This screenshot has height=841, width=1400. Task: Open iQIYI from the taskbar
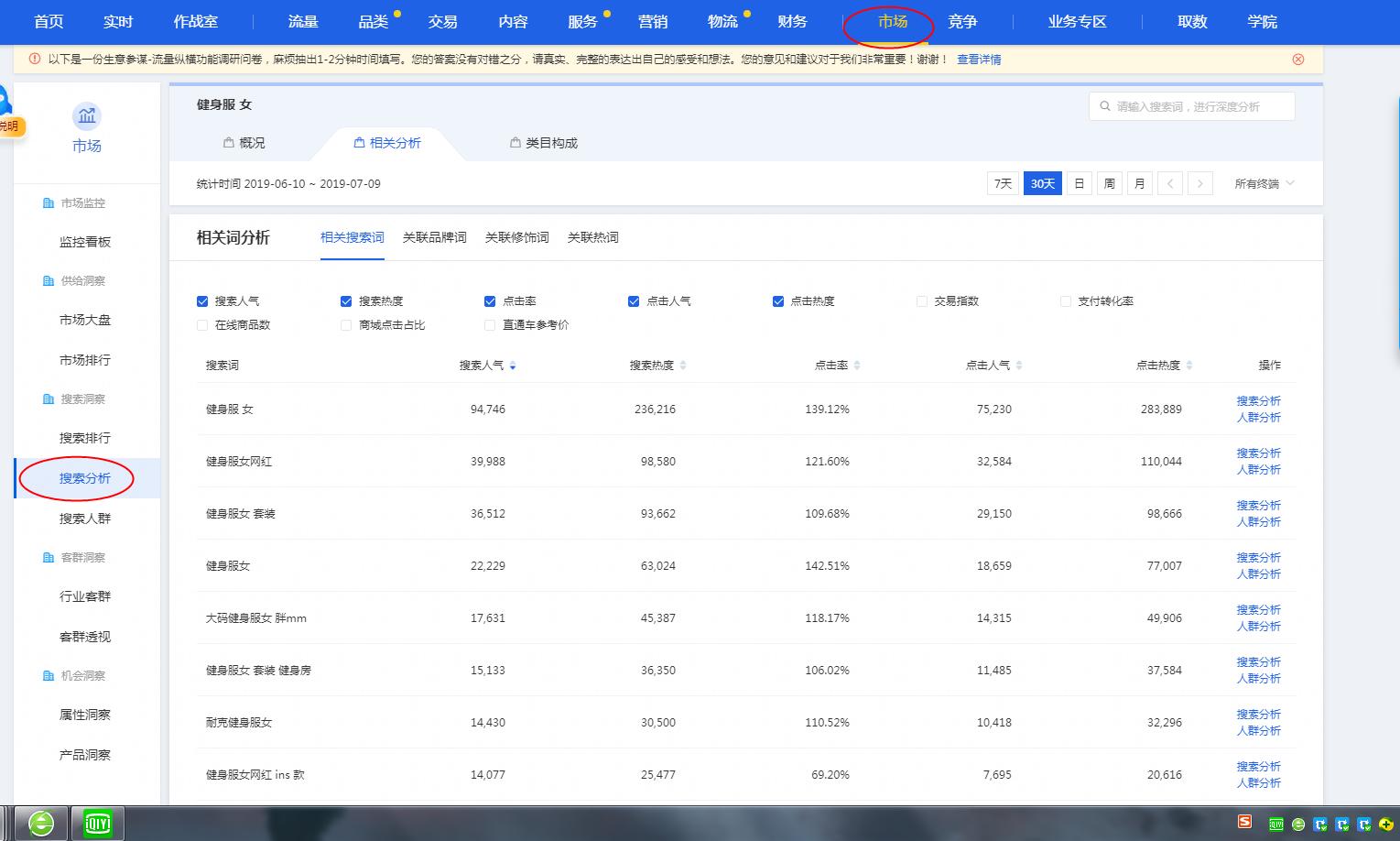pyautogui.click(x=98, y=823)
